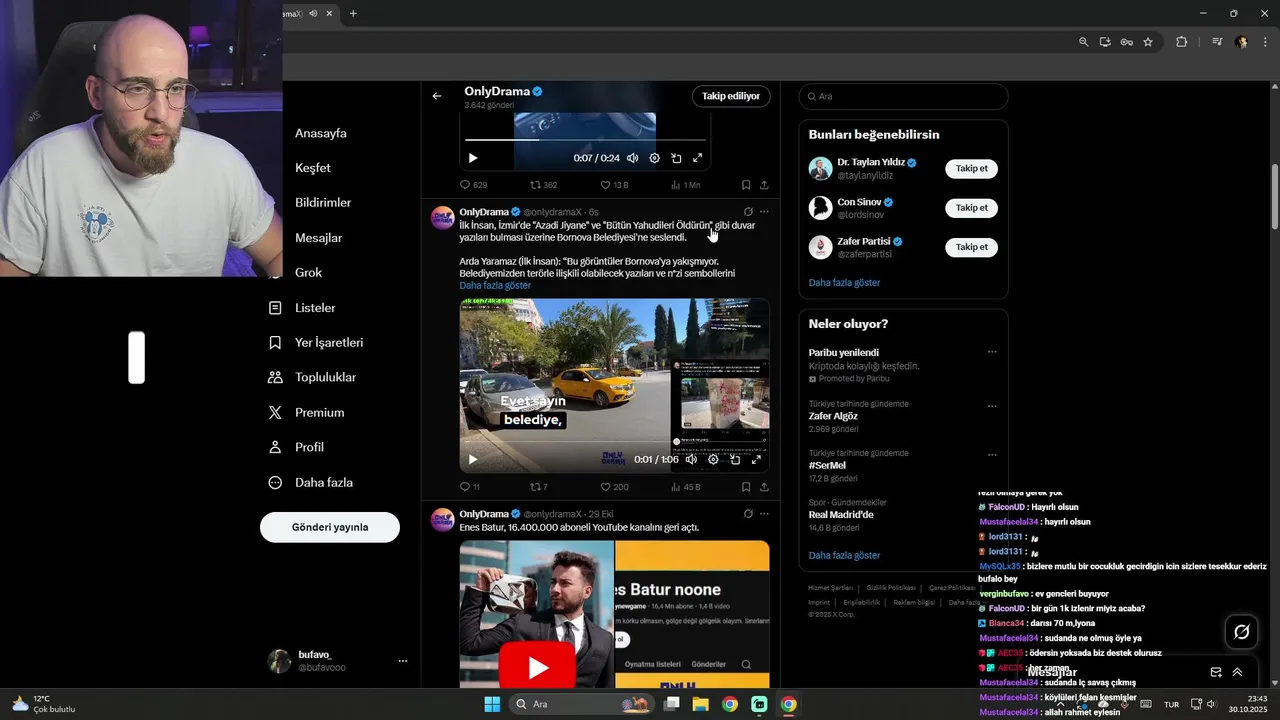The image size is (1280, 720).
Task: Click the taskbar Ara search box
Action: 581,704
